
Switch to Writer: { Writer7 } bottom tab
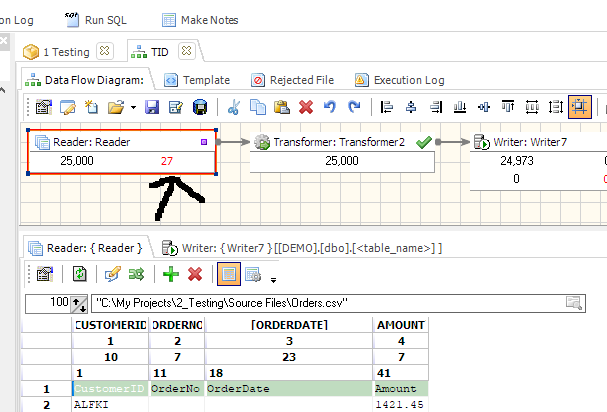pos(302,248)
